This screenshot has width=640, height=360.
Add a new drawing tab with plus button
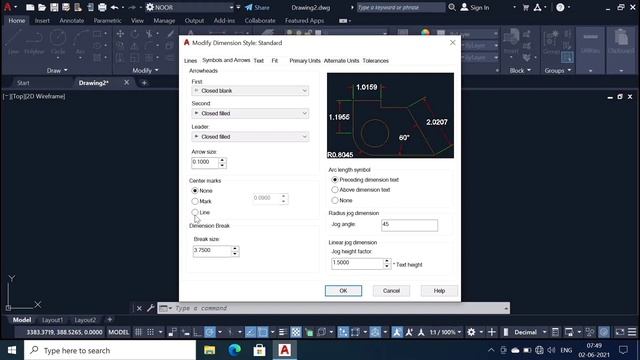144,82
